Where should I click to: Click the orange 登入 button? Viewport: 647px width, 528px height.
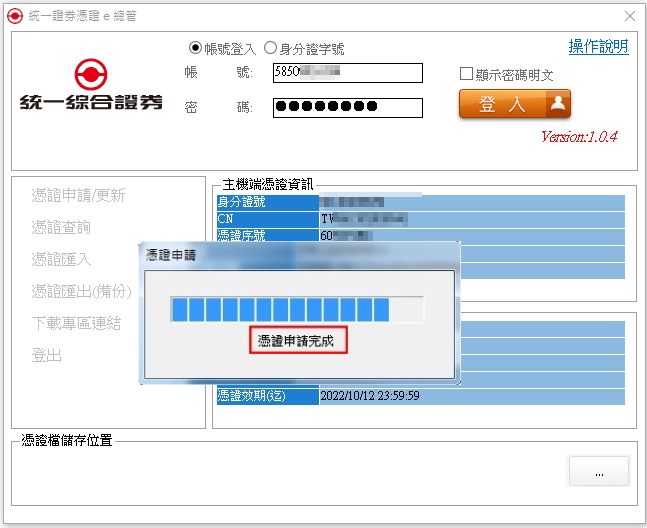pyautogui.click(x=515, y=104)
